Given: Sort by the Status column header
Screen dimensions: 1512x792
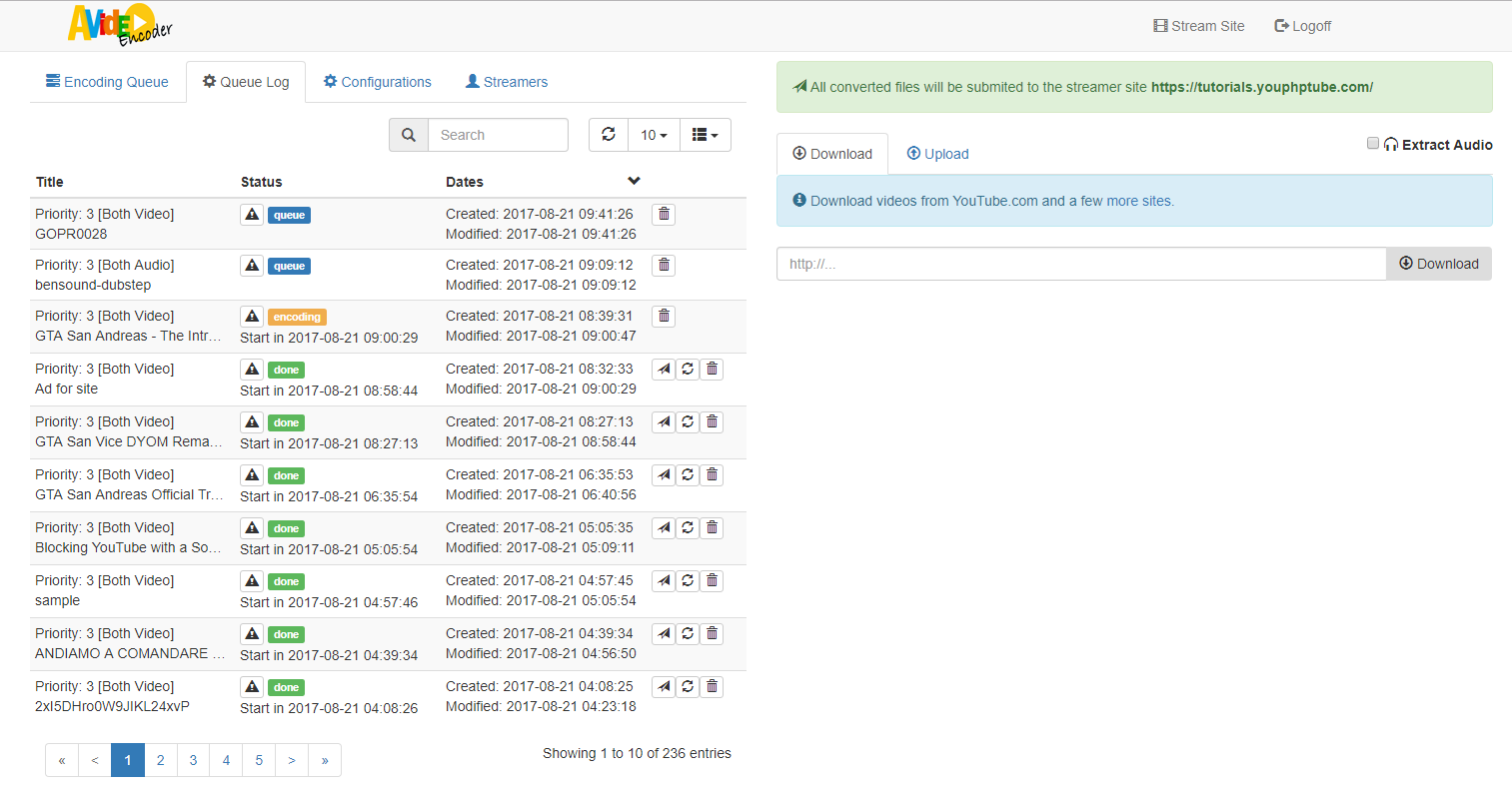Looking at the screenshot, I should point(261,182).
